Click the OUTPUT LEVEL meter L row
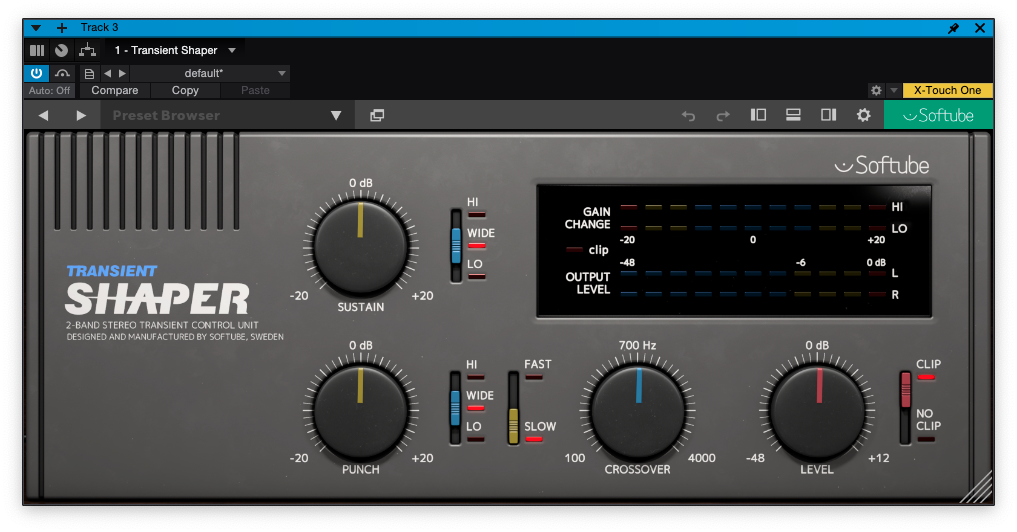 pyautogui.click(x=753, y=274)
